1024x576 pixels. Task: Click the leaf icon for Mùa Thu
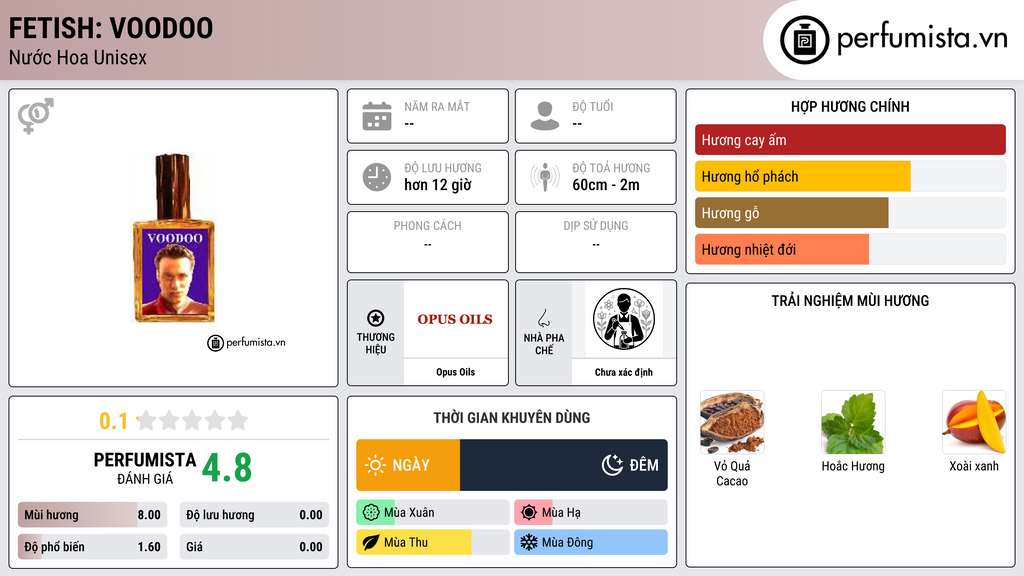371,542
